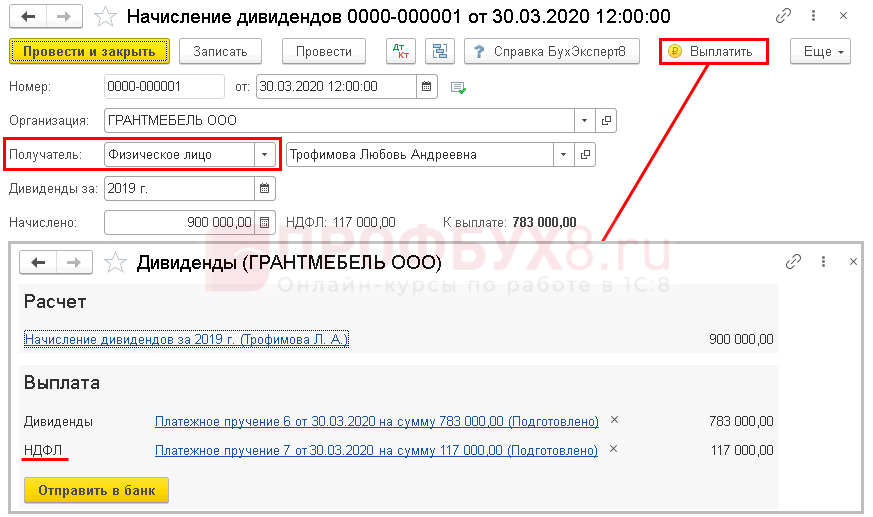Click the К выплате 783 000,00 value
The image size is (873, 517).
[544, 222]
